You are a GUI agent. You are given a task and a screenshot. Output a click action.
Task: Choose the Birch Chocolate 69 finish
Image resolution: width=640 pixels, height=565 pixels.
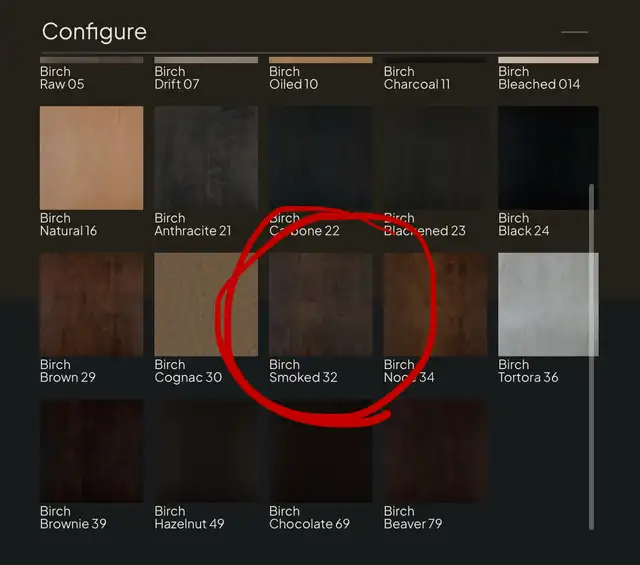coord(321,451)
